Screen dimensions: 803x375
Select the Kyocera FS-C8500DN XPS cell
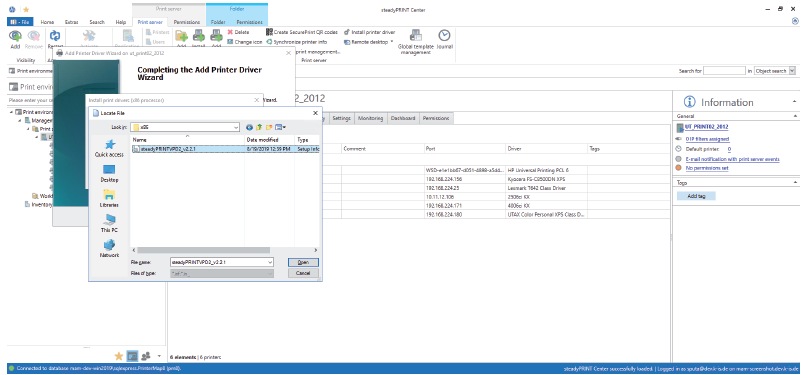coord(546,179)
